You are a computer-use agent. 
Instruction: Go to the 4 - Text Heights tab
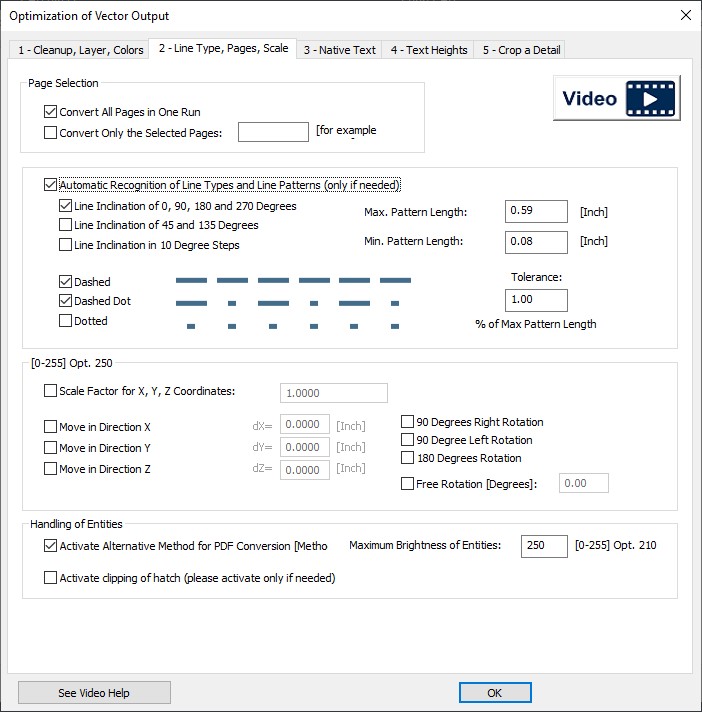tap(429, 50)
